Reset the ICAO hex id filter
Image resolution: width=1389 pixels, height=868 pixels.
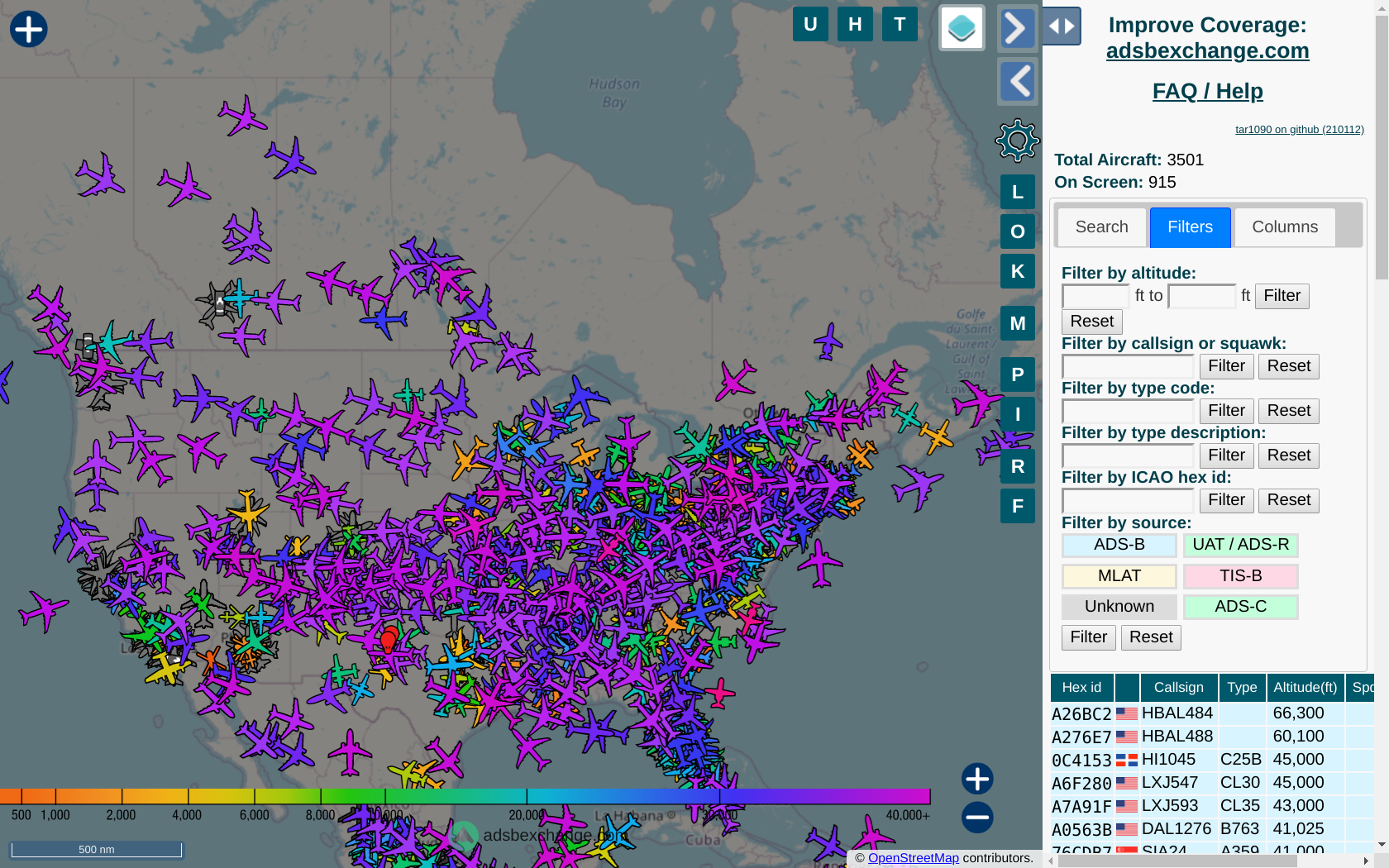click(x=1288, y=500)
